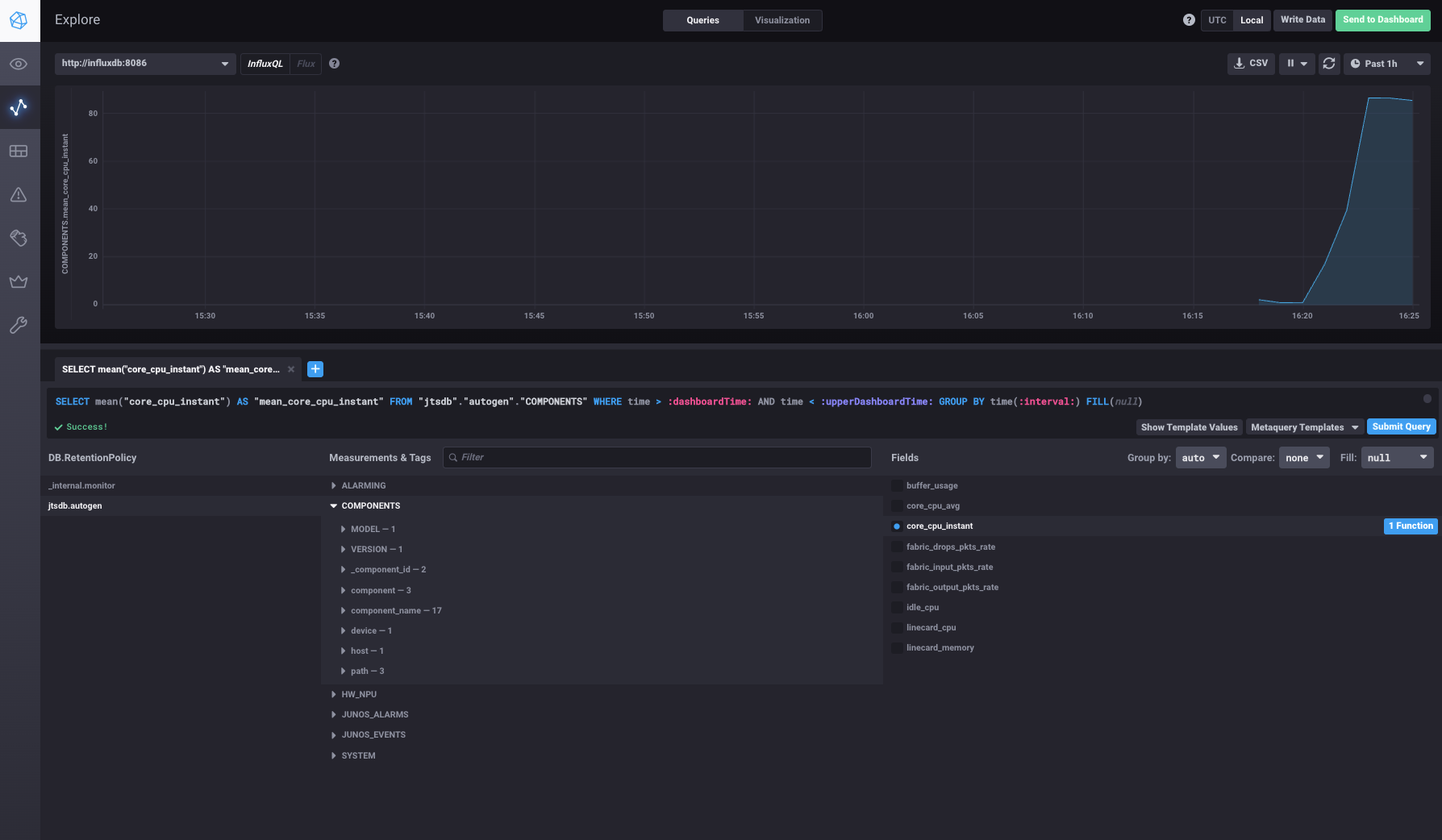Select the jtsdb.autogen database
The height and width of the screenshot is (840, 1442).
pos(75,506)
